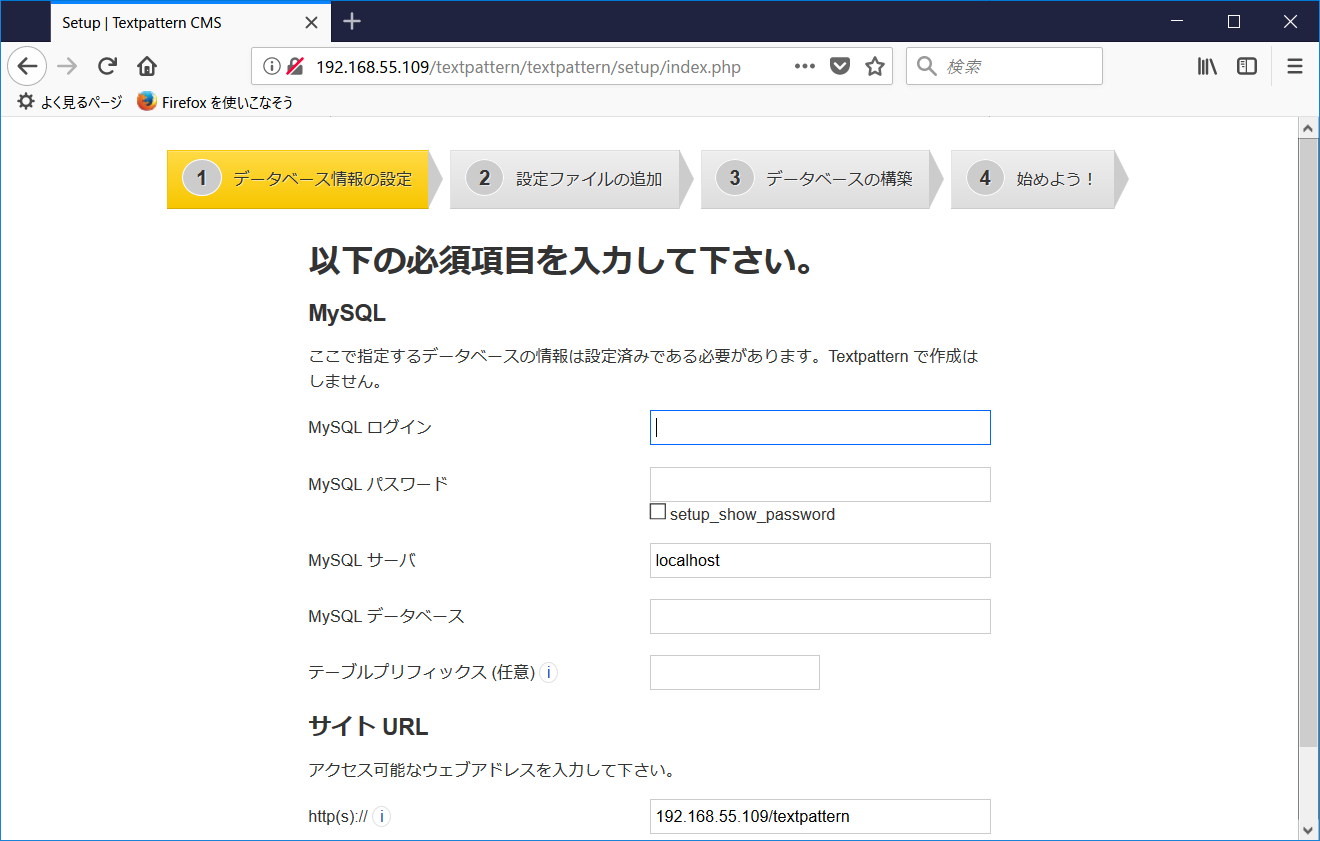1320x841 pixels.
Task: Open the Firefox home page
Action: [x=146, y=66]
